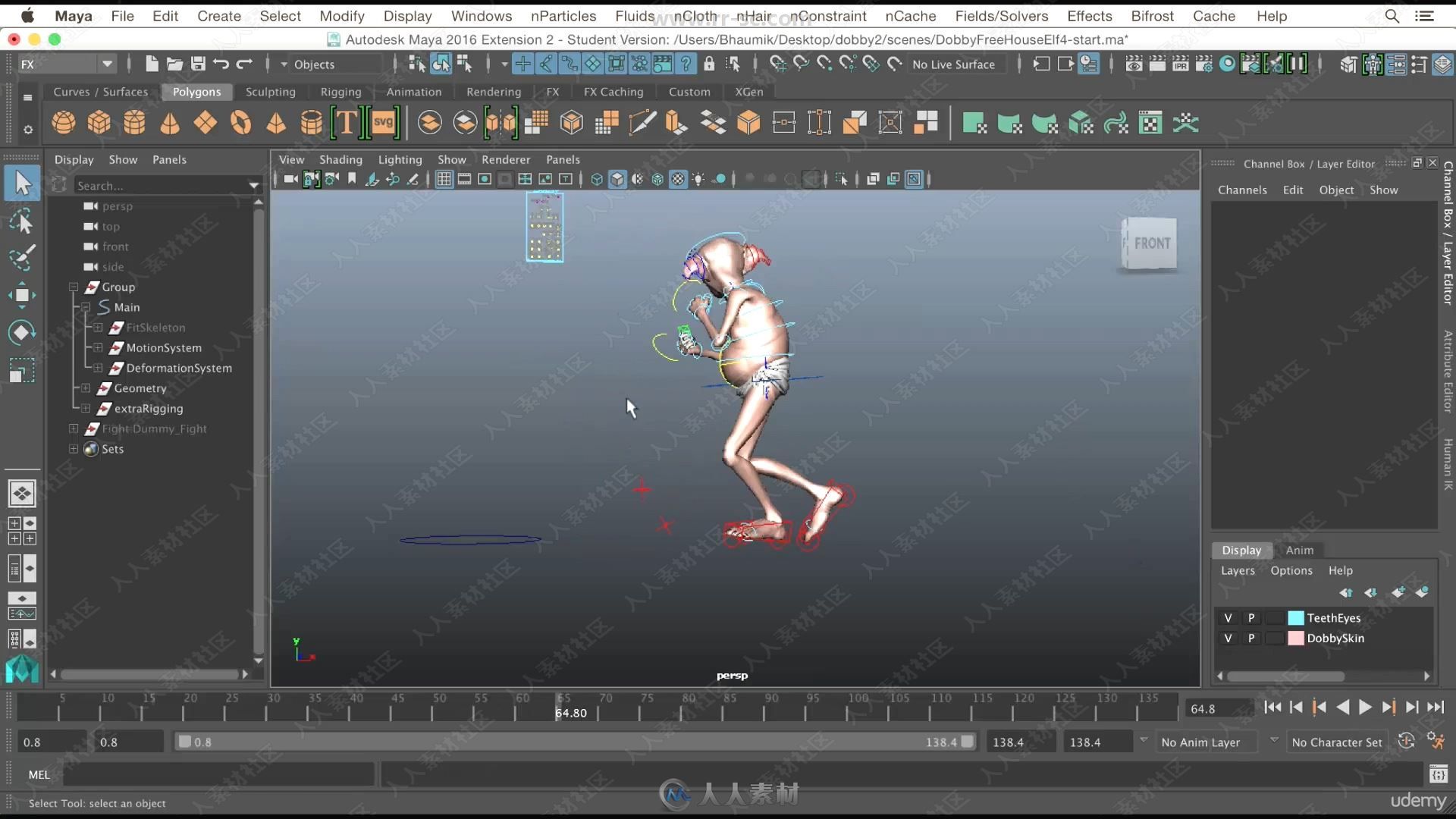1456x819 pixels.
Task: Expand the FitSkeleton node
Action: tap(98, 328)
